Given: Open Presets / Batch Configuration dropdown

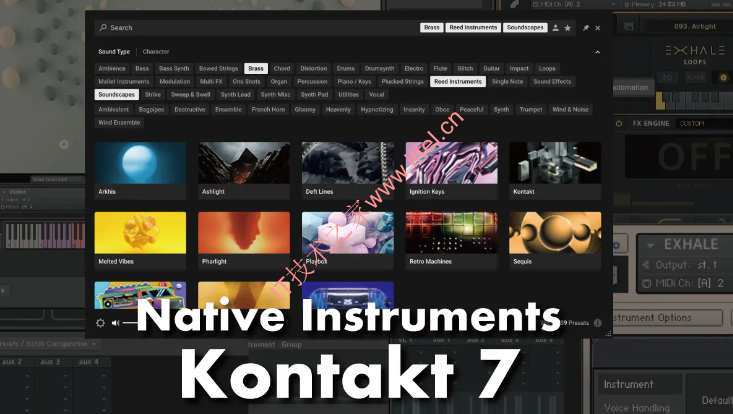Looking at the screenshot, I should 94,344.
